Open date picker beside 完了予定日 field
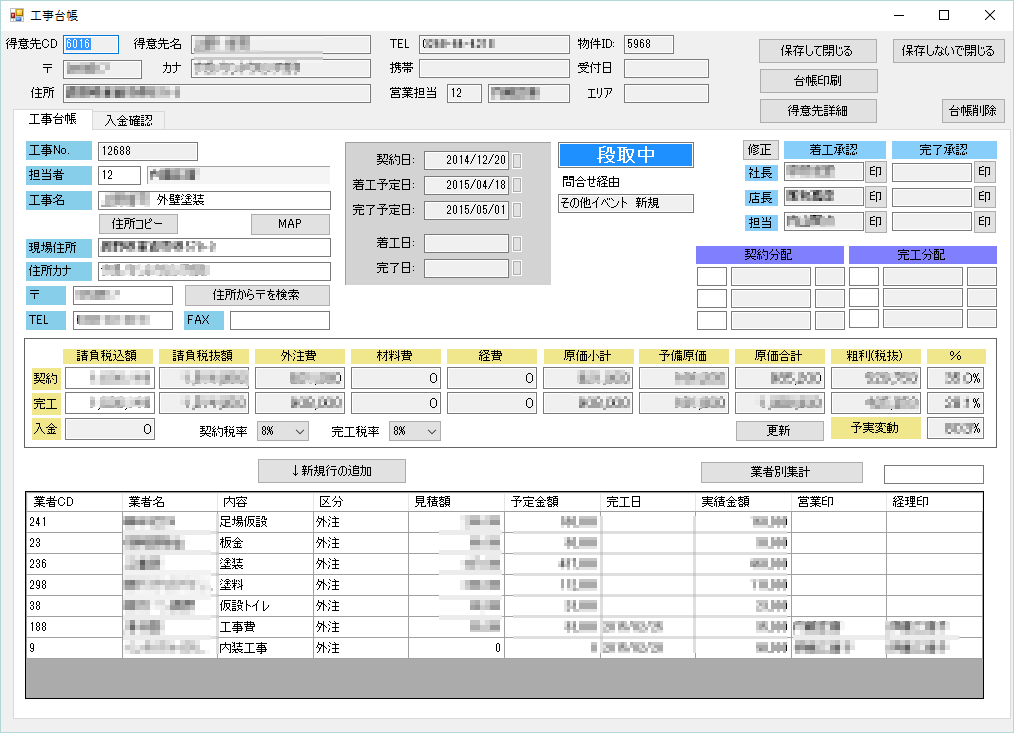 pyautogui.click(x=517, y=210)
